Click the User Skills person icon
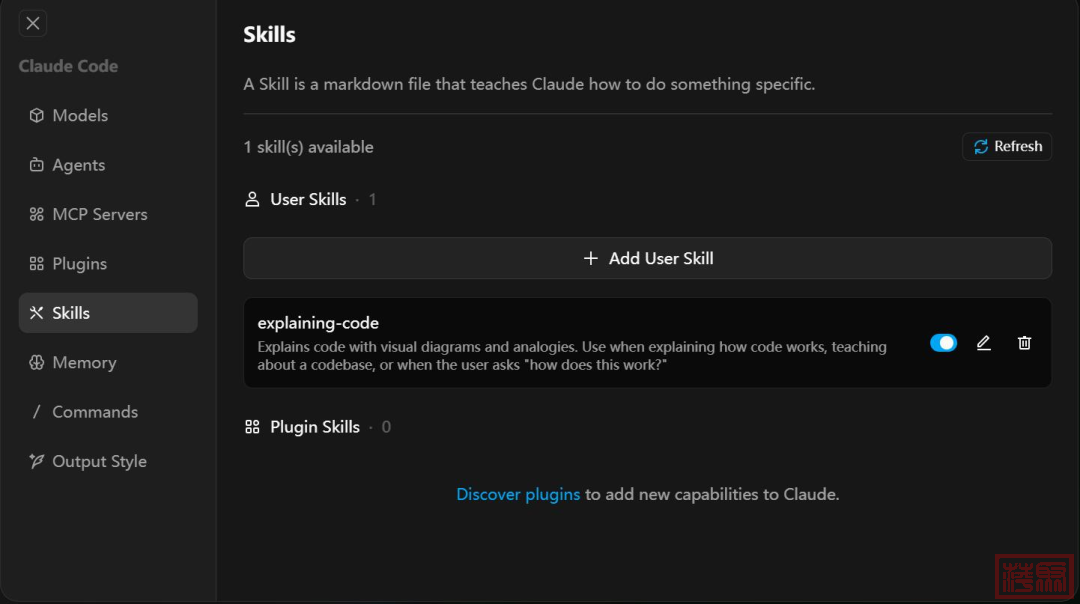 pyautogui.click(x=252, y=200)
